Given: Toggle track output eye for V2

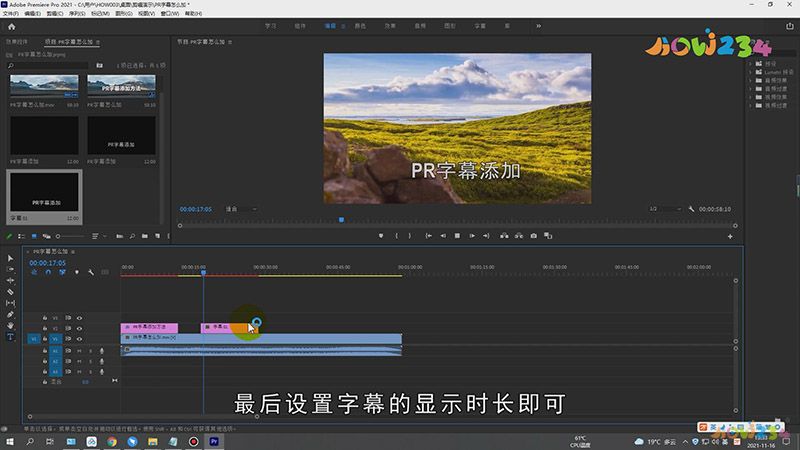Looking at the screenshot, I should (79, 329).
